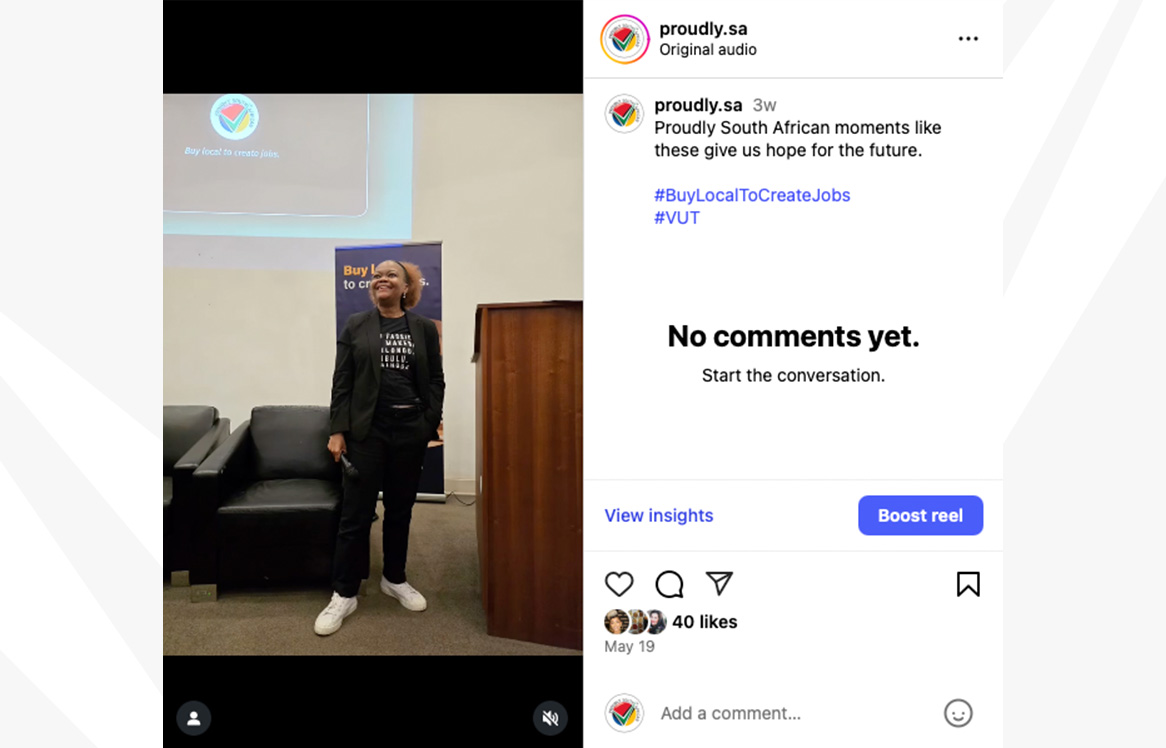The width and height of the screenshot is (1166, 748).
Task: Save the reel with the bookmark icon
Action: click(967, 584)
